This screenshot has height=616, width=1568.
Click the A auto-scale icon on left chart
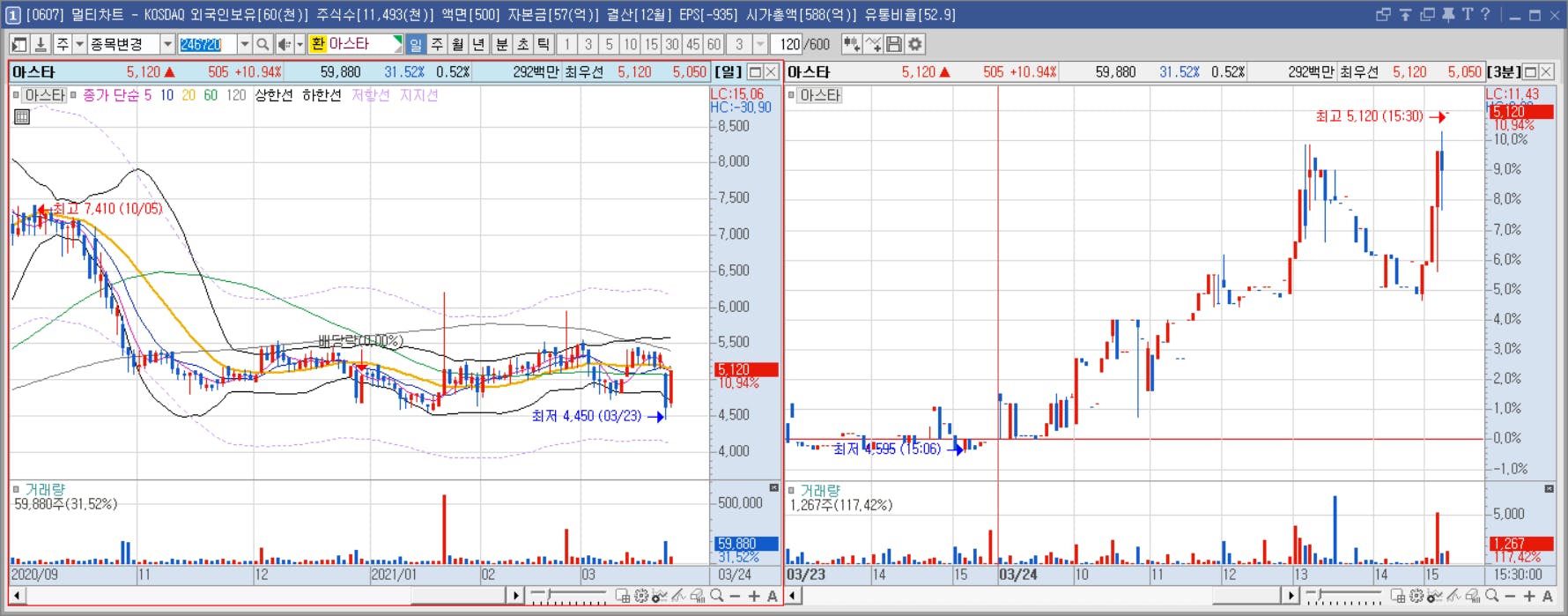773,597
